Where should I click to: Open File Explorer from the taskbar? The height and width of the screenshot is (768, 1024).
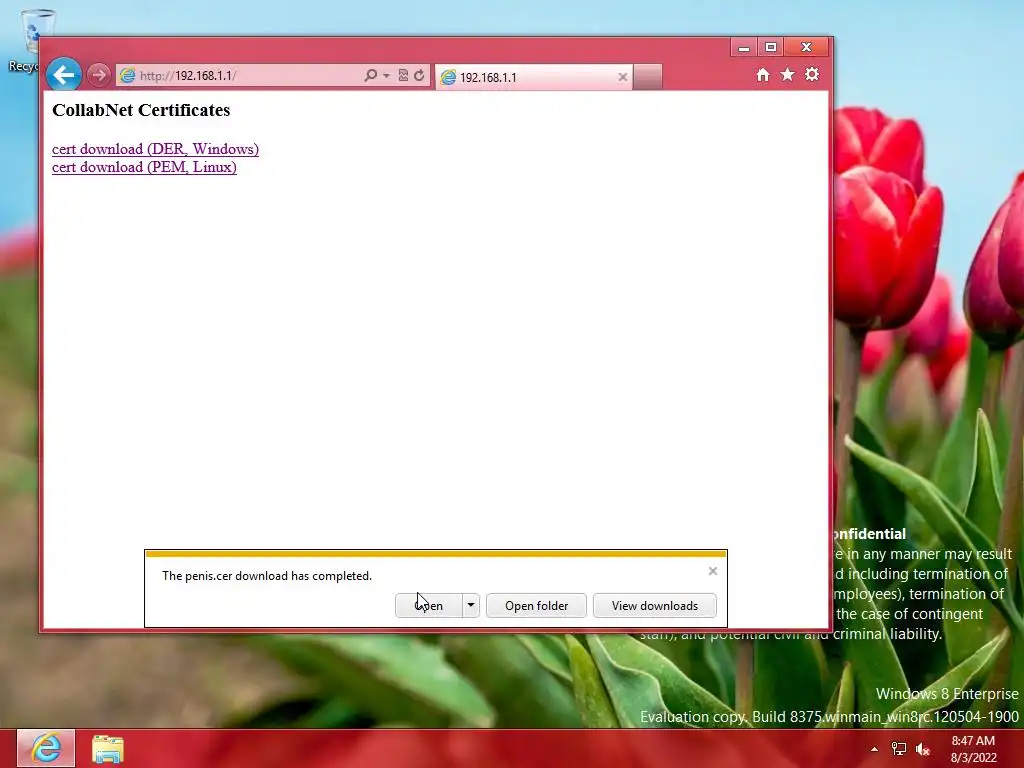[108, 749]
